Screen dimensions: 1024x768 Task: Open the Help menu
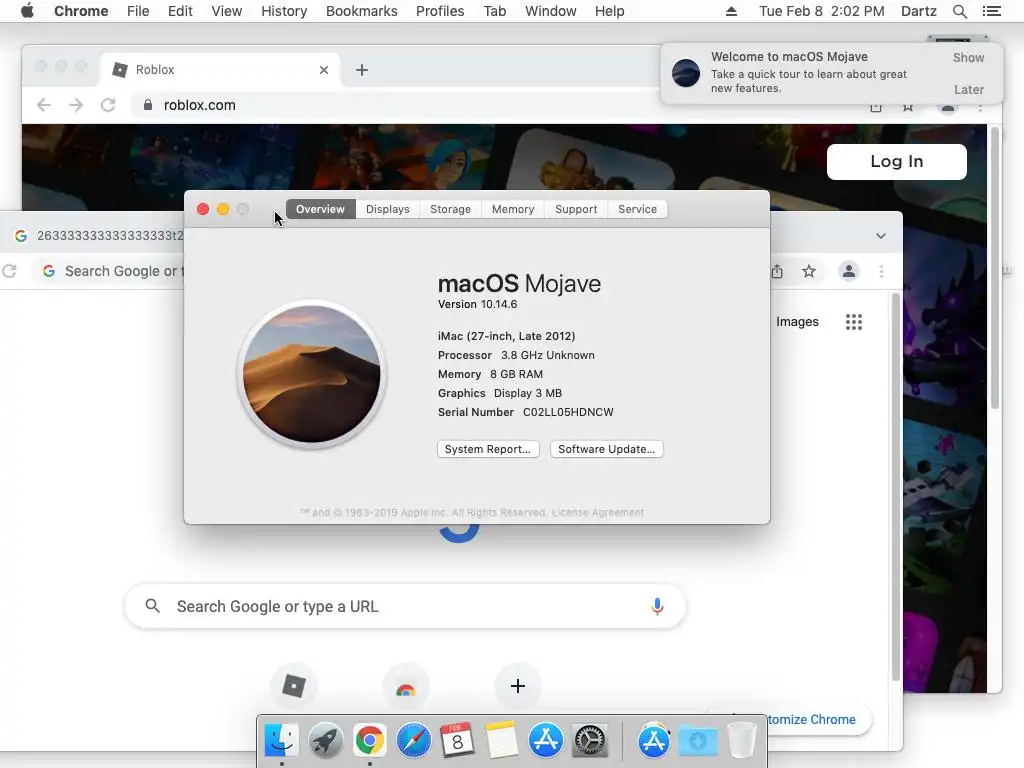tap(609, 11)
